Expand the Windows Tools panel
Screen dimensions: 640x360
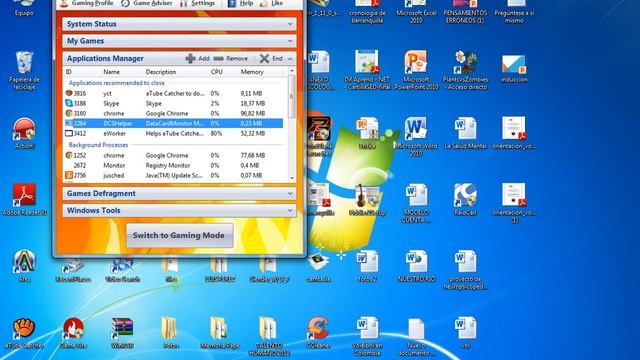179,211
